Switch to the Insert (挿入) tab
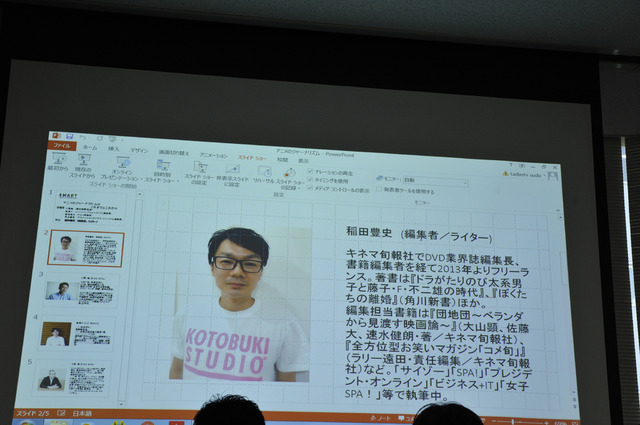 tap(113, 149)
